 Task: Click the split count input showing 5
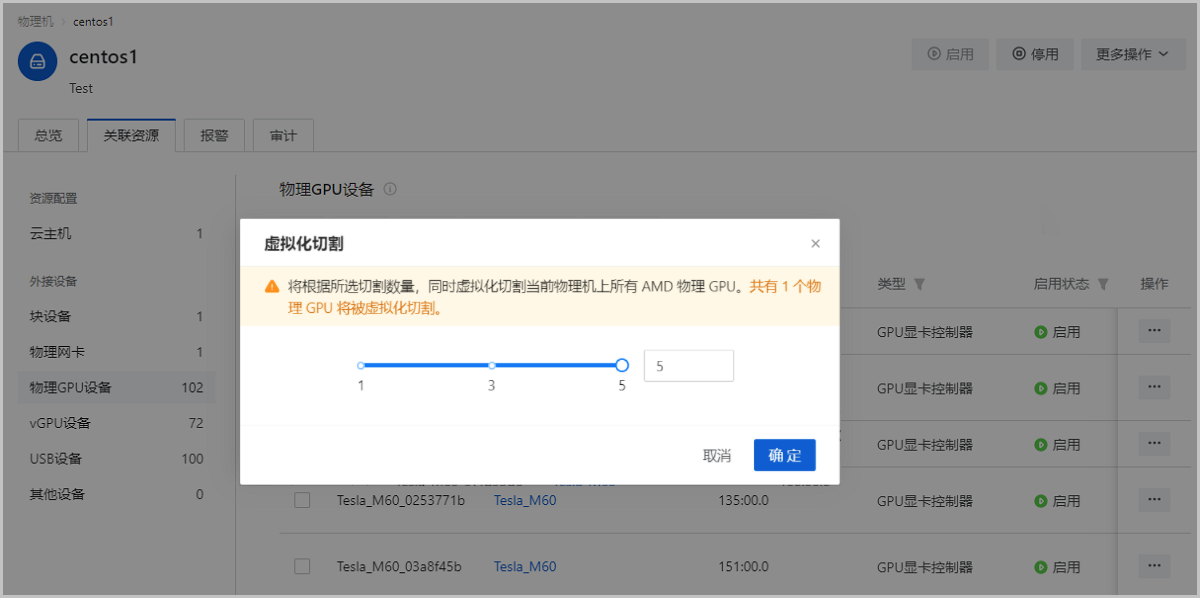tap(688, 365)
